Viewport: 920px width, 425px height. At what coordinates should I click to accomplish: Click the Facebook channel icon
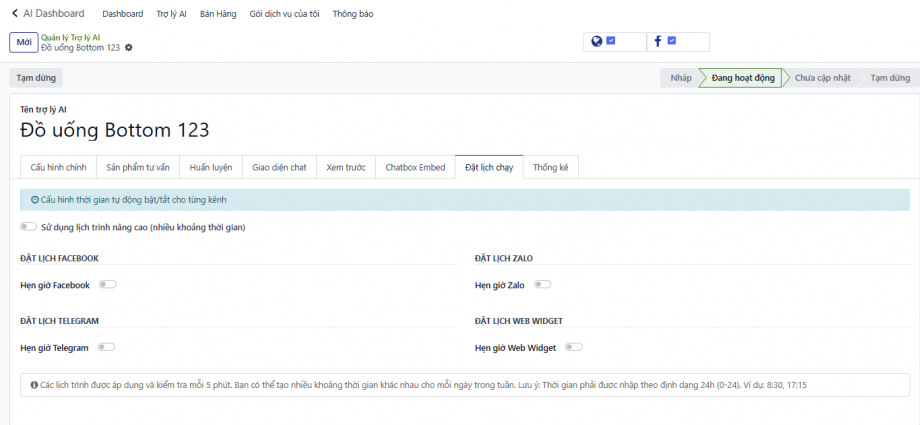(x=658, y=41)
